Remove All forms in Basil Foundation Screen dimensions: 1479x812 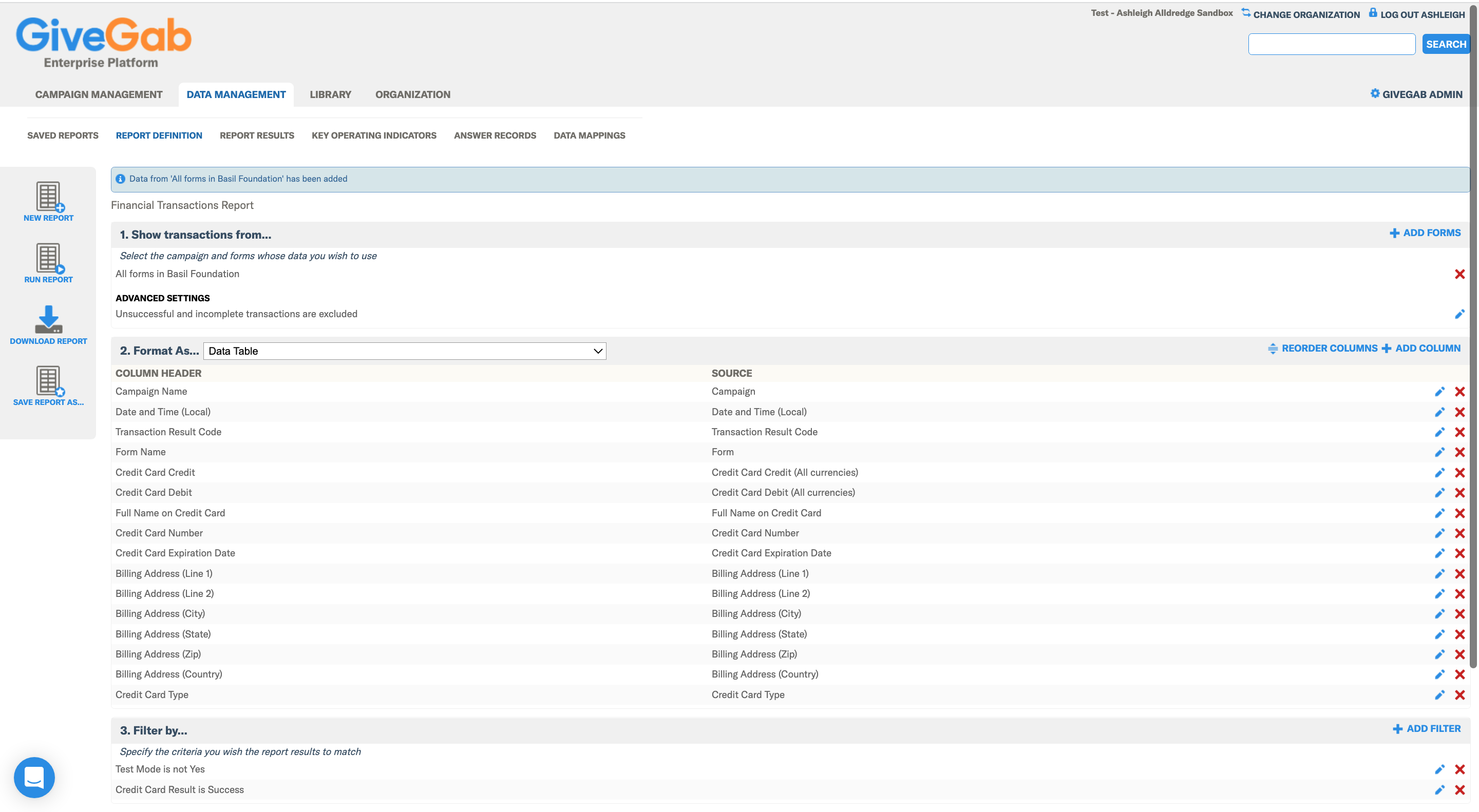coord(1459,274)
